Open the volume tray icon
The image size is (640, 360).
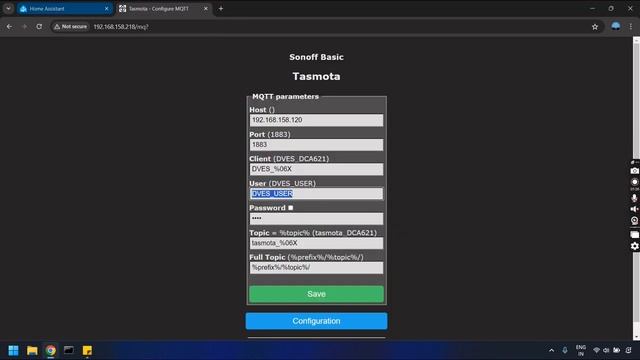tap(606, 350)
